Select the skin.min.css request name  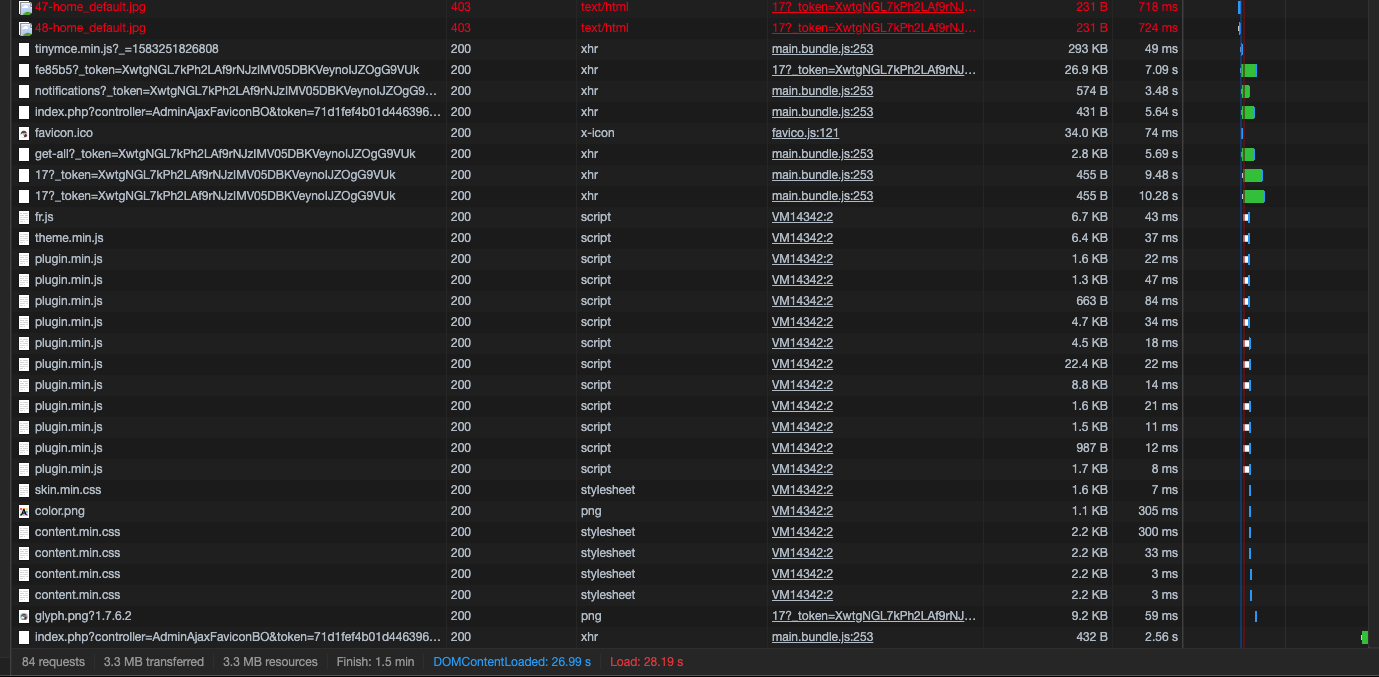click(x=68, y=490)
